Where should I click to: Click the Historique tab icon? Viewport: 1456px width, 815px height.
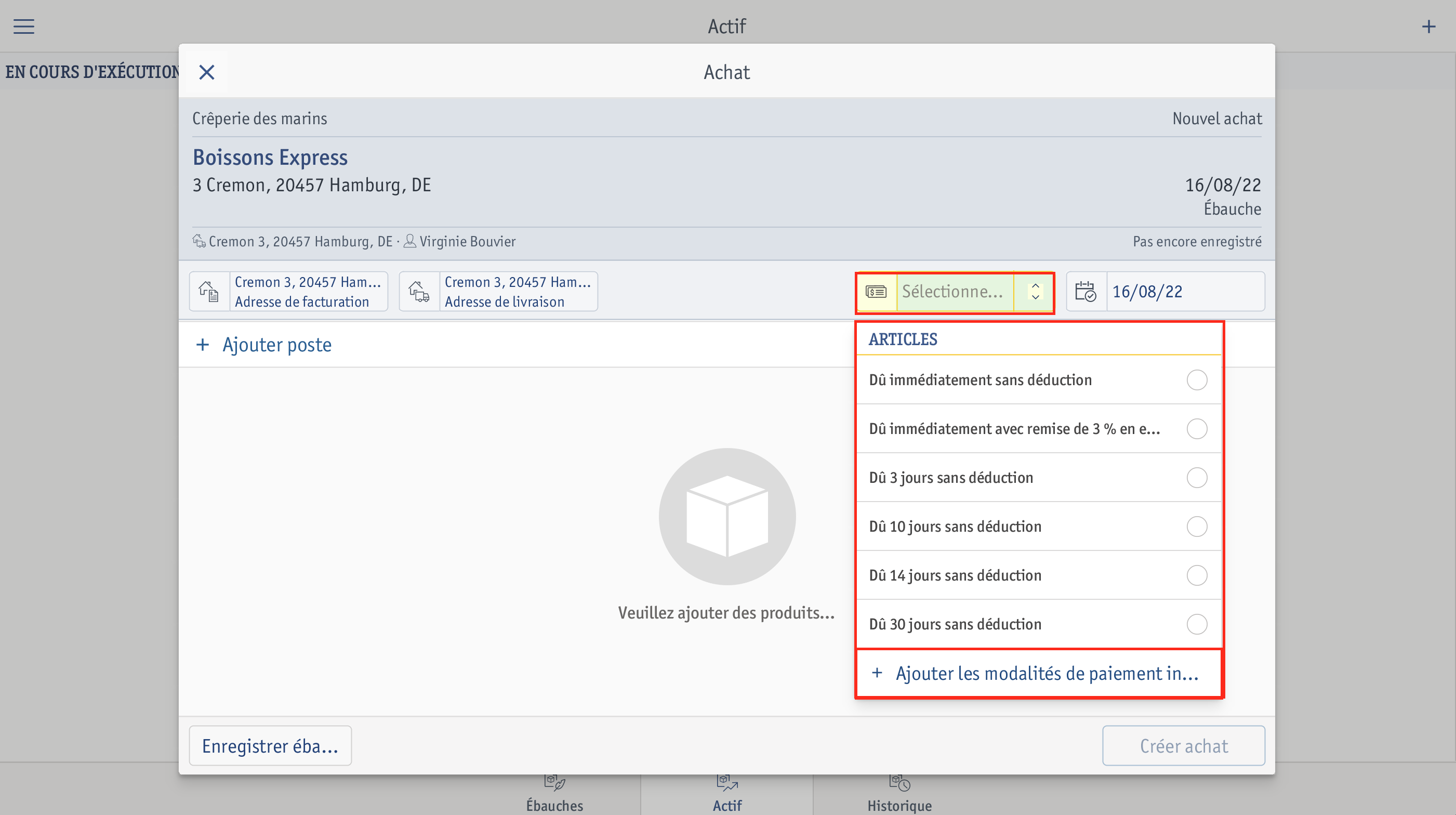pos(899,782)
